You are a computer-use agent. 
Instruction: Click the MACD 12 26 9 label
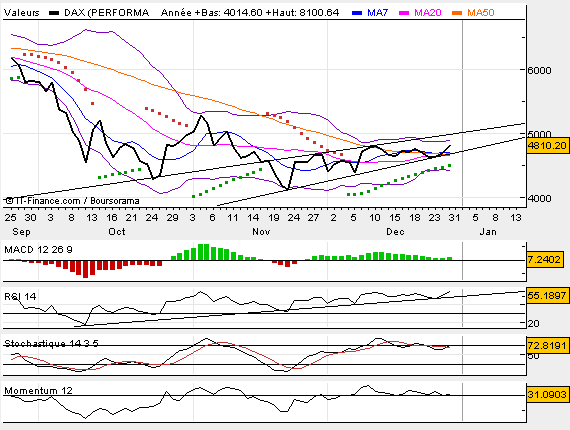(x=38, y=250)
